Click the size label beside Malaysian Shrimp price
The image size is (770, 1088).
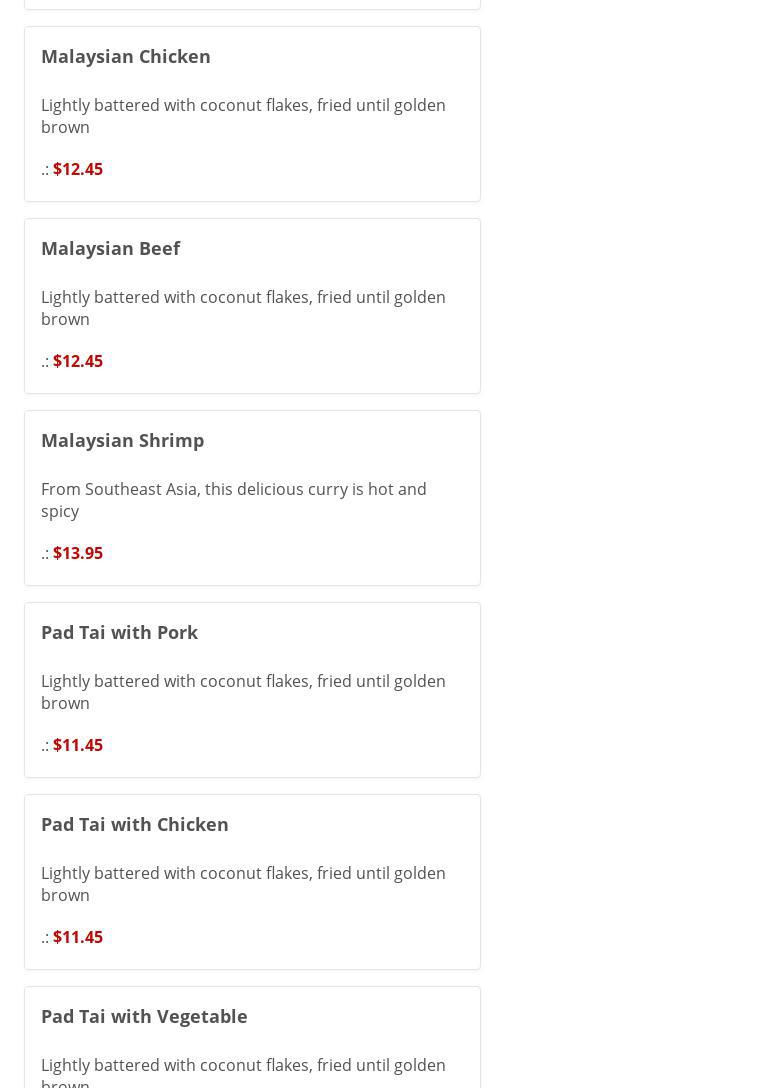click(45, 553)
